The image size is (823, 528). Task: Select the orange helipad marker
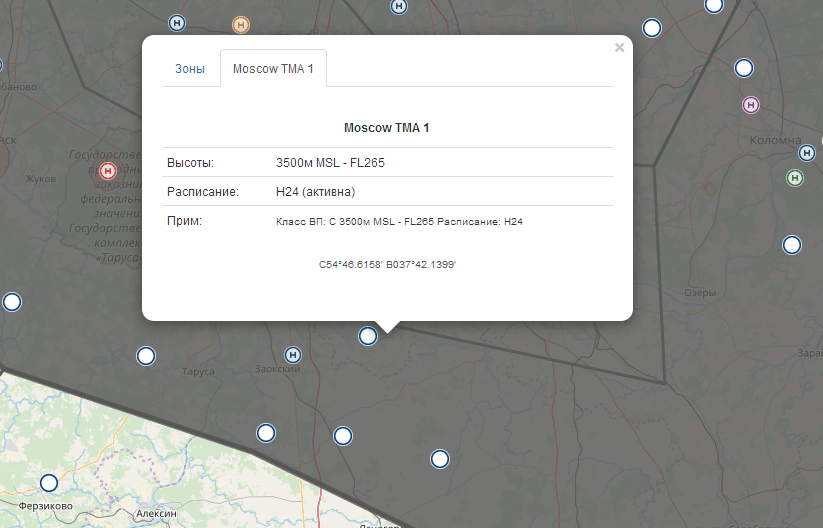(x=240, y=24)
